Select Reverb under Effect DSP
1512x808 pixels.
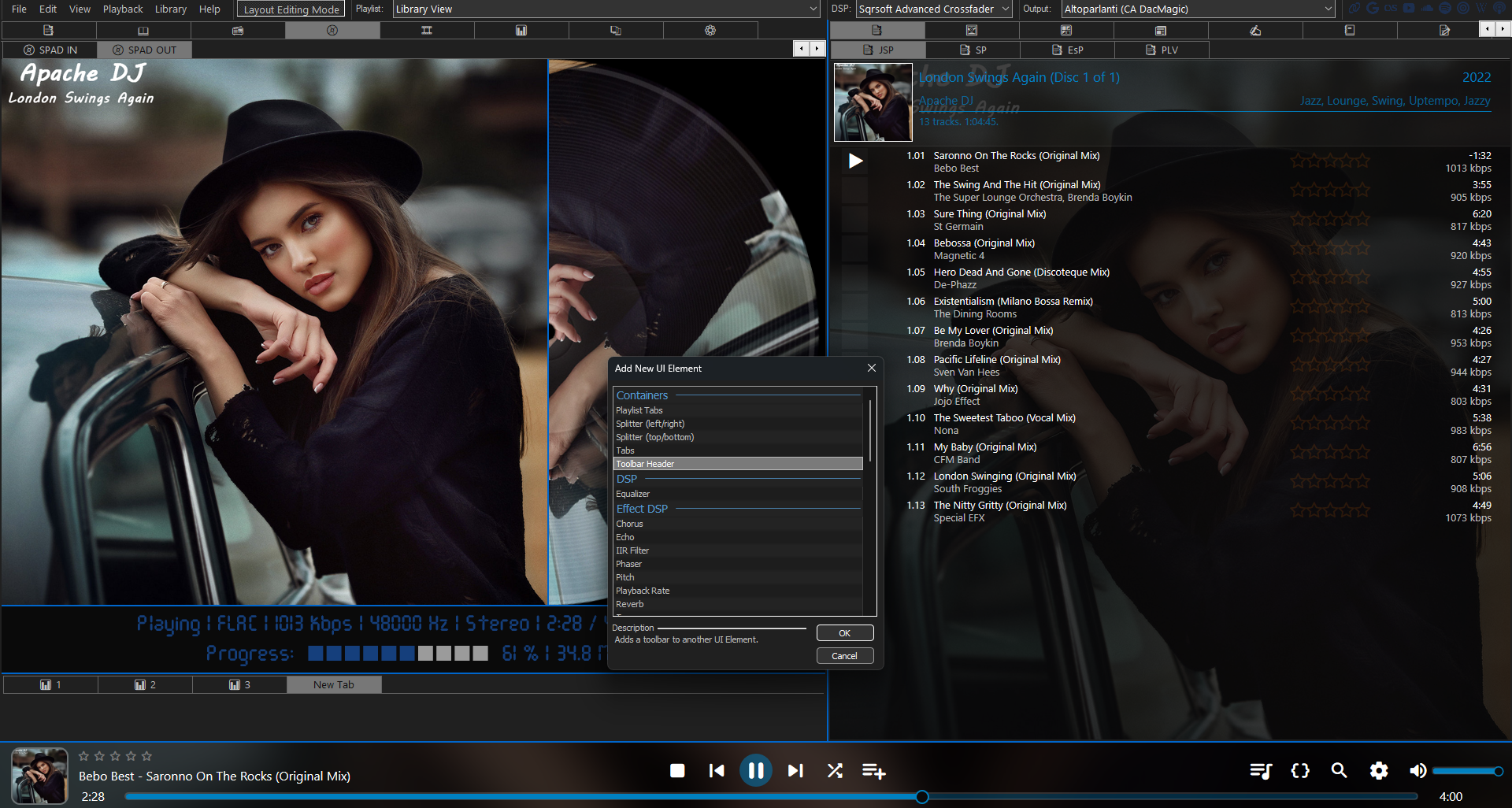point(738,604)
